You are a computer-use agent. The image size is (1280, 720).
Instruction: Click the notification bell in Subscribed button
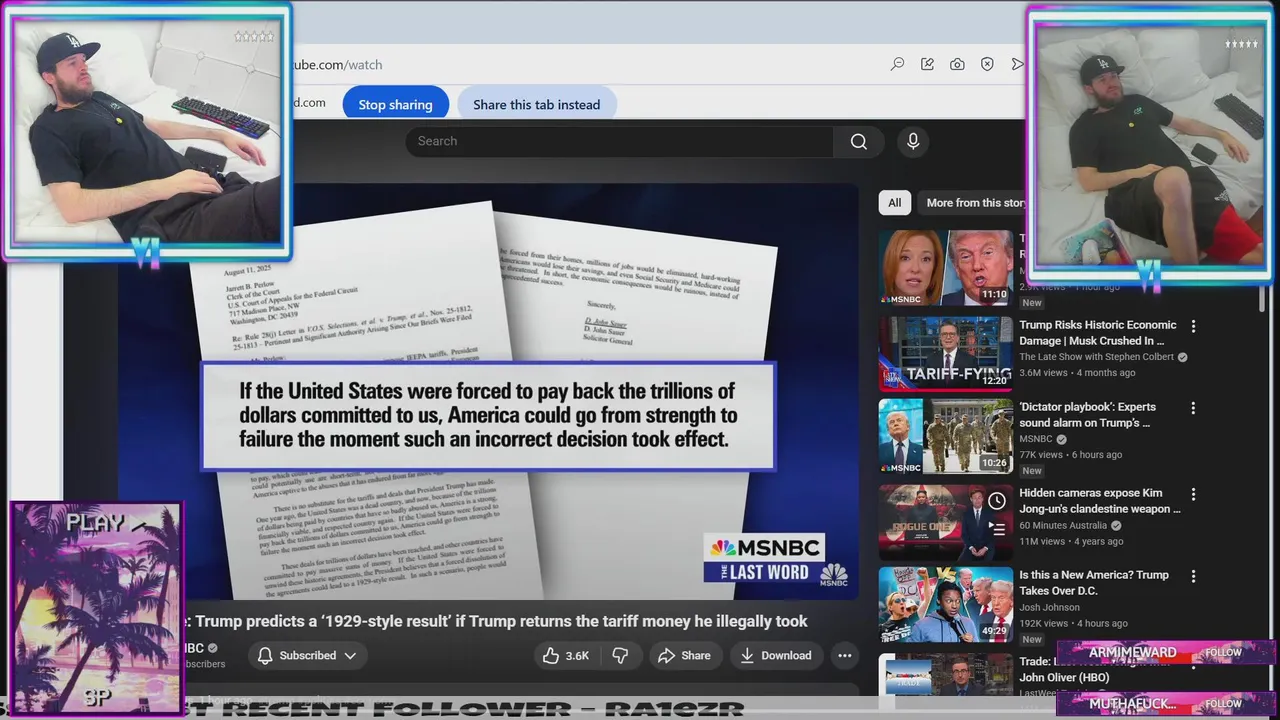tap(265, 656)
